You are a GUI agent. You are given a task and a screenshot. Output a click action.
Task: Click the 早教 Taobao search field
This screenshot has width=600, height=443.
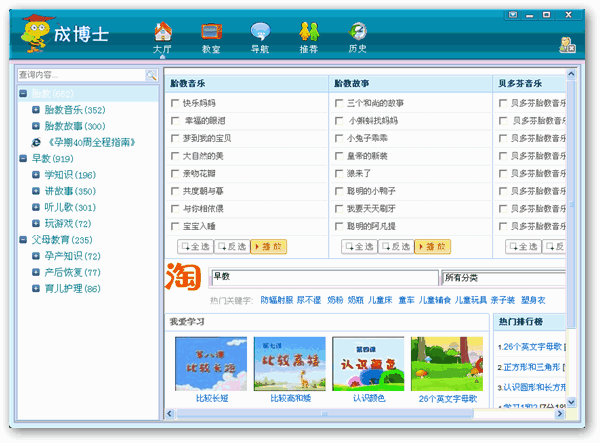click(325, 278)
